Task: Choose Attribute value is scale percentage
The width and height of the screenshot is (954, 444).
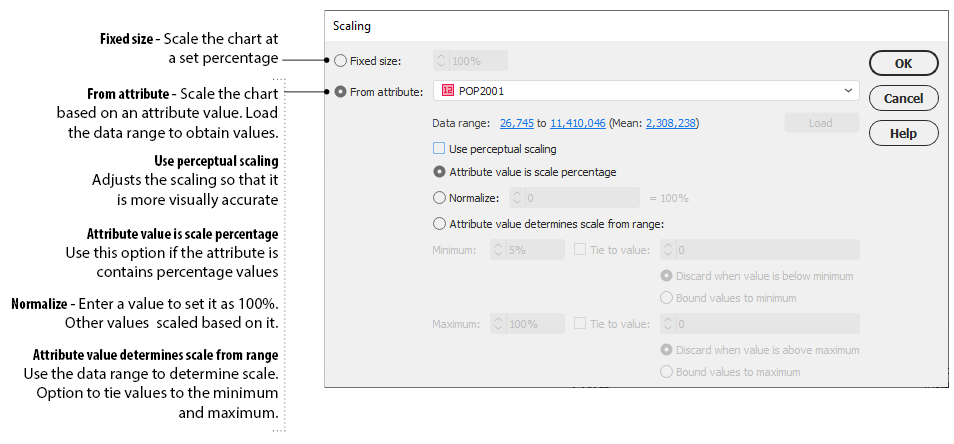Action: pyautogui.click(x=439, y=172)
